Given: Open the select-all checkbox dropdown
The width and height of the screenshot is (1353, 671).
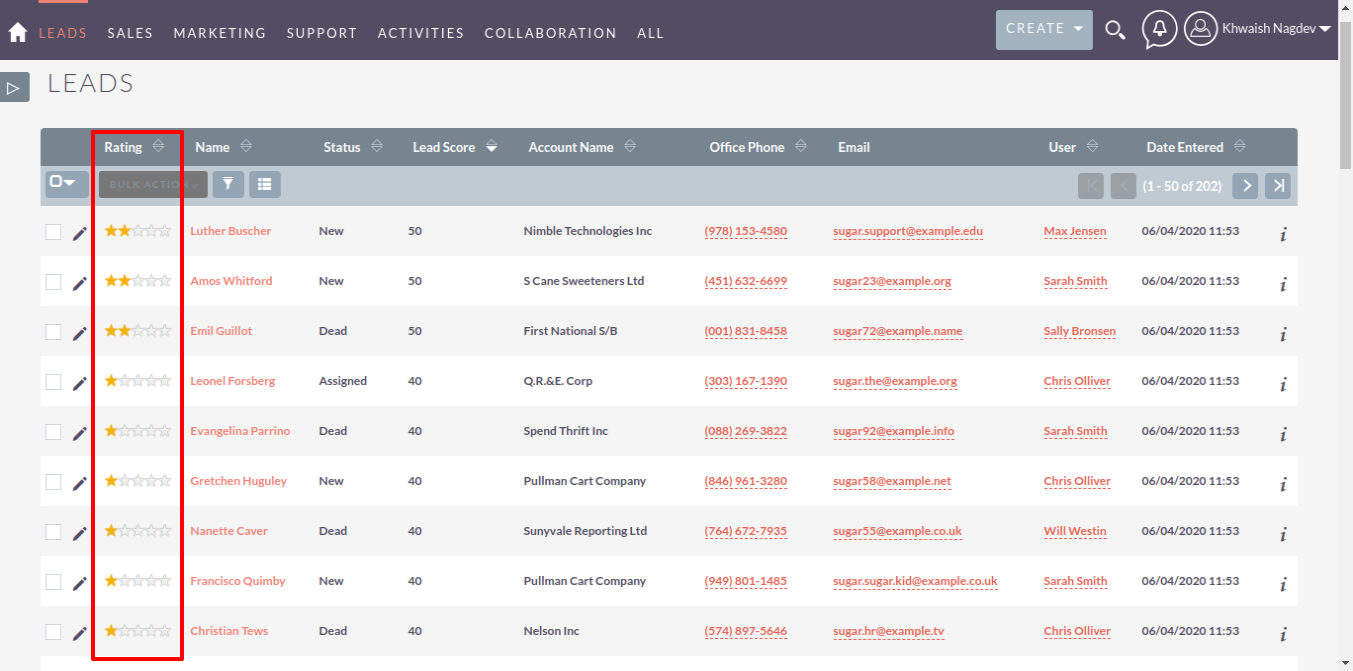Looking at the screenshot, I should 65,184.
